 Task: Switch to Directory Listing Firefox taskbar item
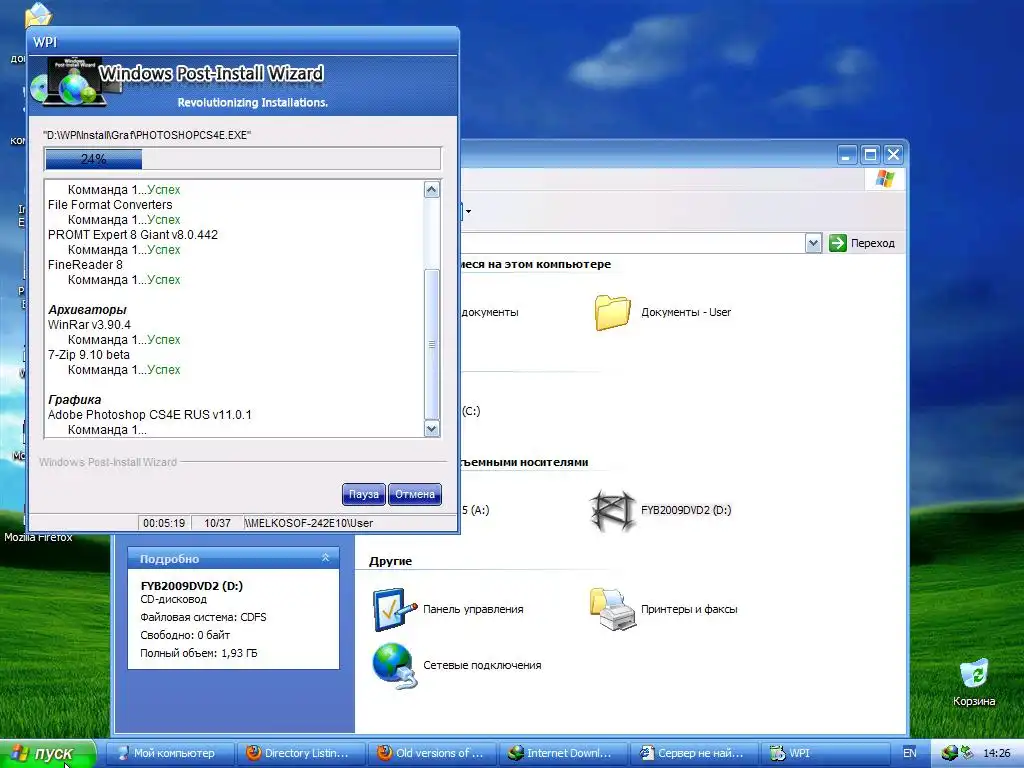300,753
